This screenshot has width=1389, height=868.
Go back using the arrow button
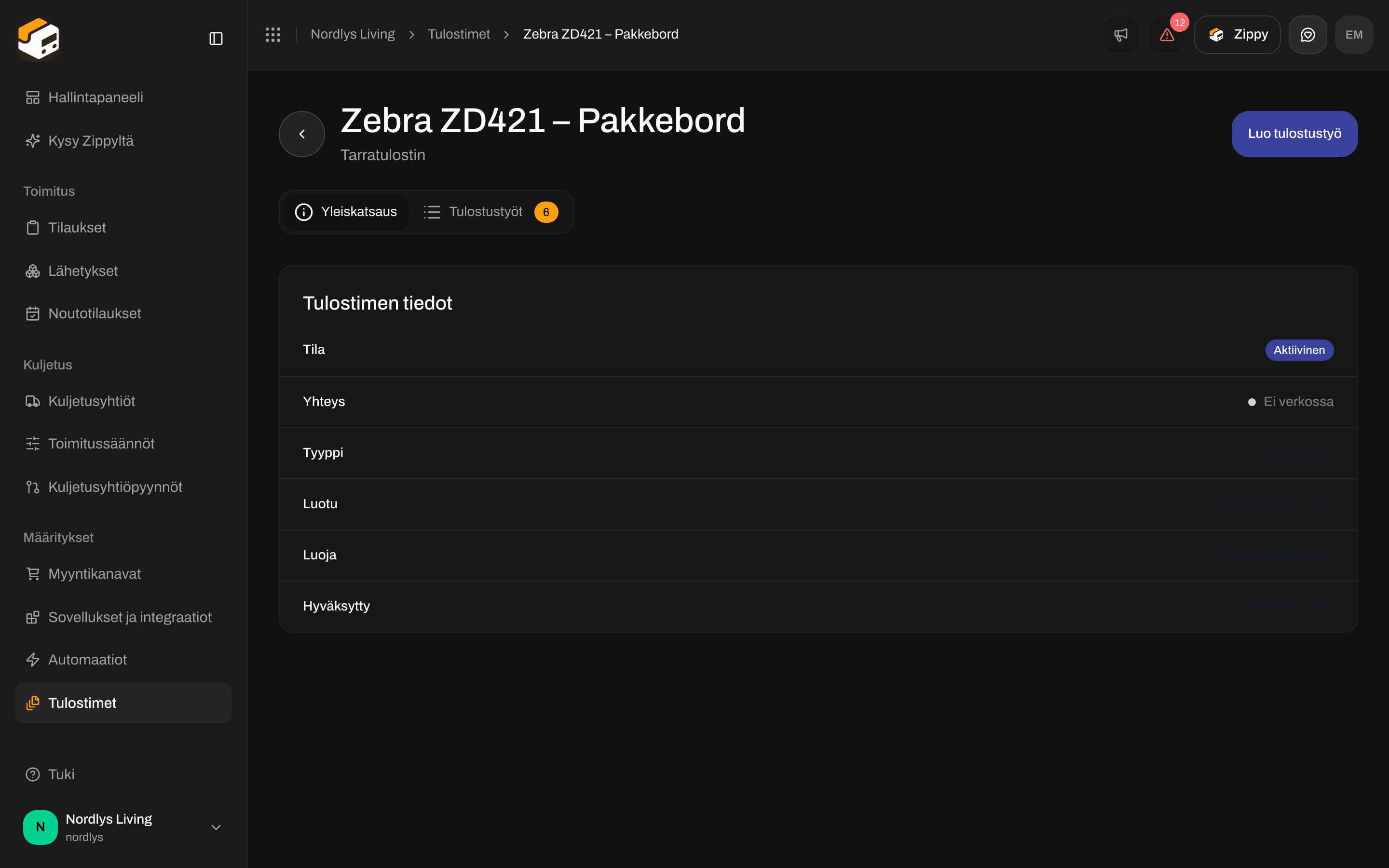pyautogui.click(x=302, y=134)
